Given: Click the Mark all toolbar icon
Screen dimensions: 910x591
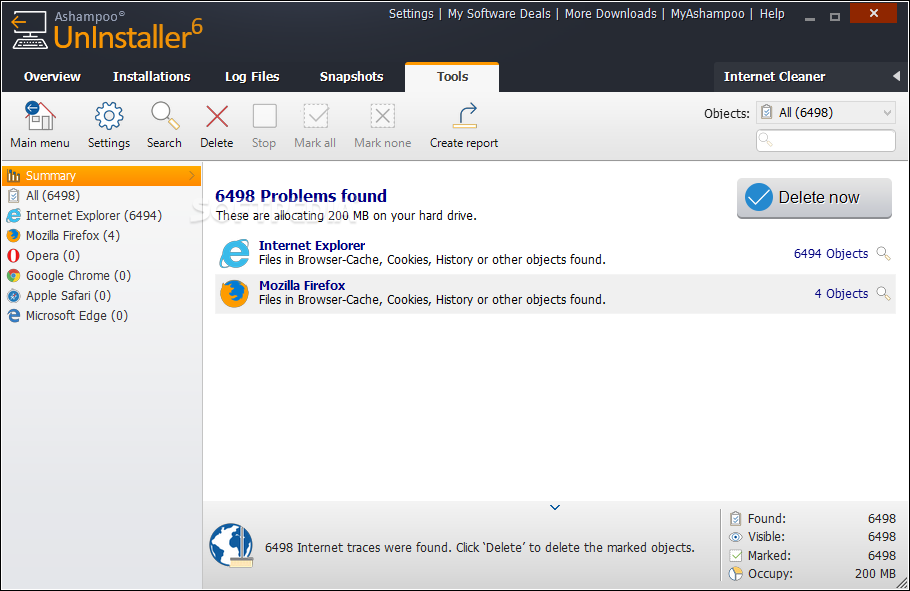Looking at the screenshot, I should pos(316,116).
